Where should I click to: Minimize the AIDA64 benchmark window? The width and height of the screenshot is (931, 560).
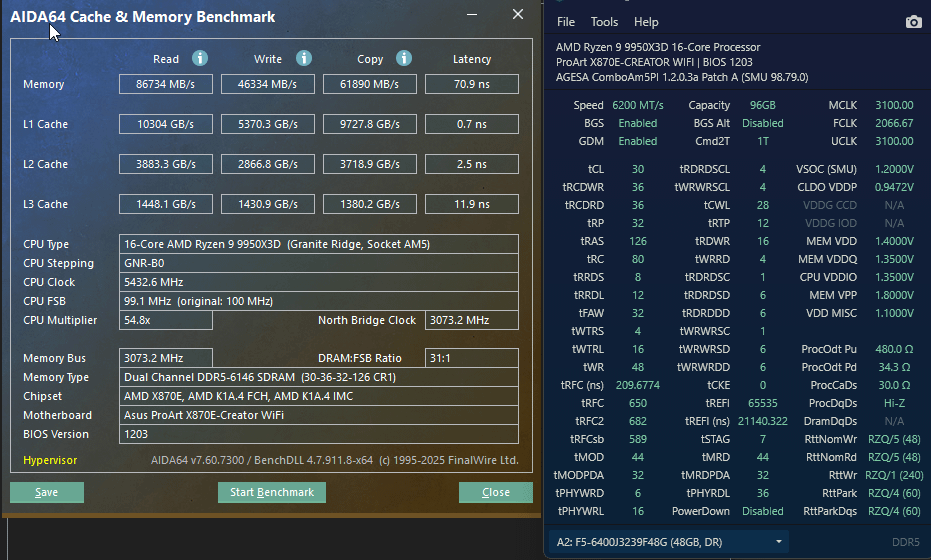pos(472,14)
